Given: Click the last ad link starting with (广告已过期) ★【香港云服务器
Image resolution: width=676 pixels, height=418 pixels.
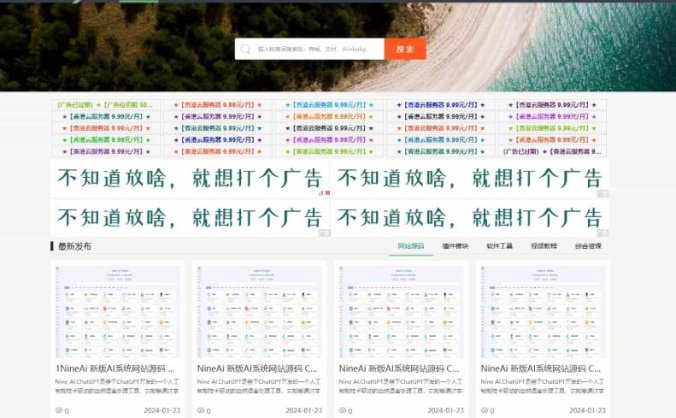Looking at the screenshot, I should 552,151.
